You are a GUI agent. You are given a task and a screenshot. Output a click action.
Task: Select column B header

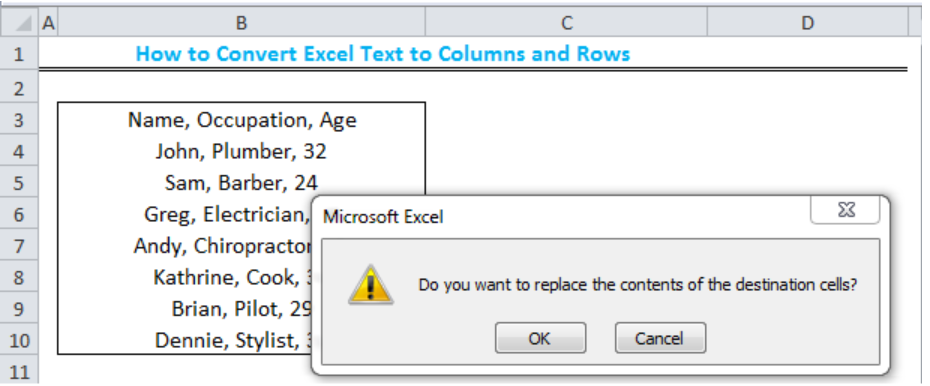[x=241, y=23]
